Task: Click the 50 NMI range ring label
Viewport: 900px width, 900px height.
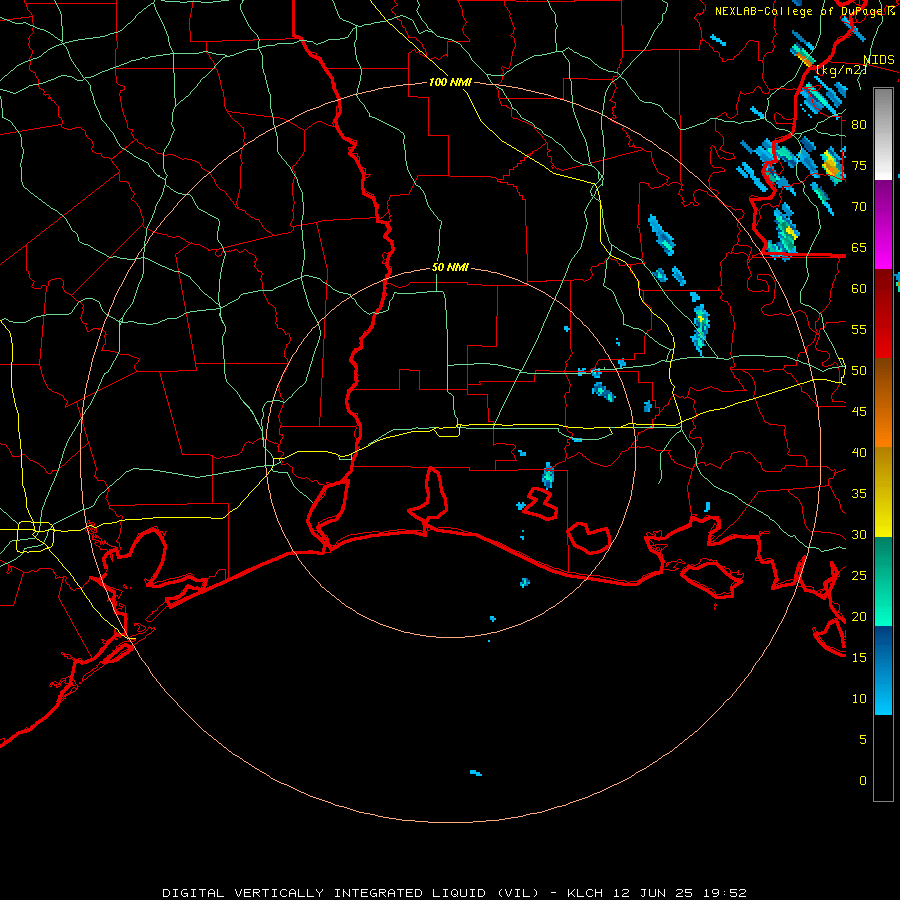Action: 450,267
